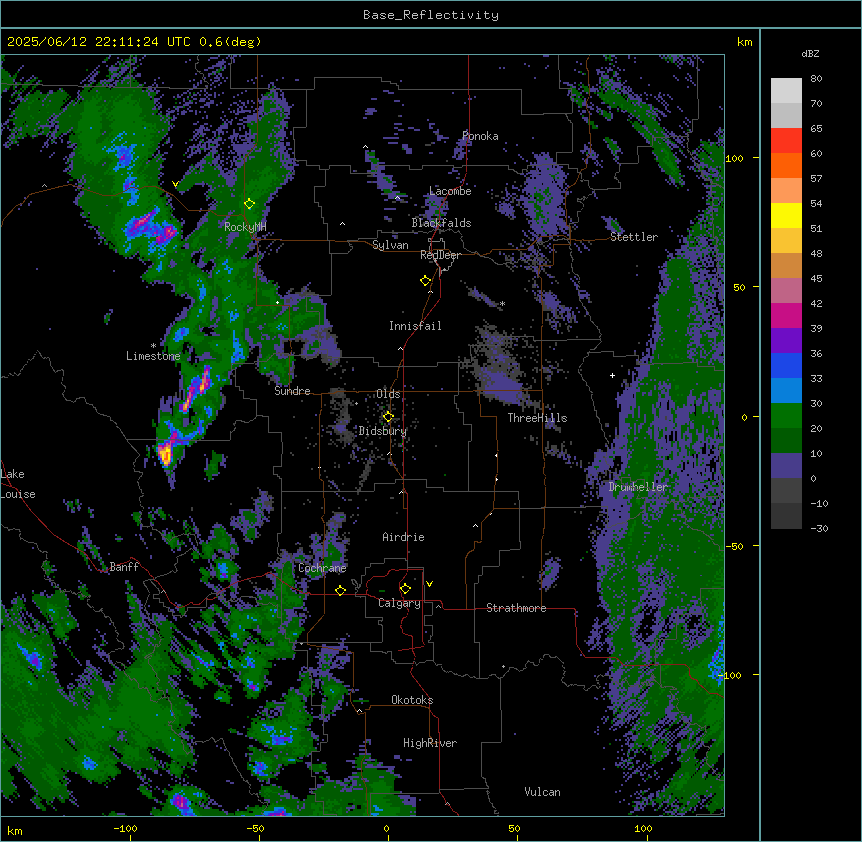The height and width of the screenshot is (842, 862).
Task: Click the Strathmore label
Action: (516, 608)
